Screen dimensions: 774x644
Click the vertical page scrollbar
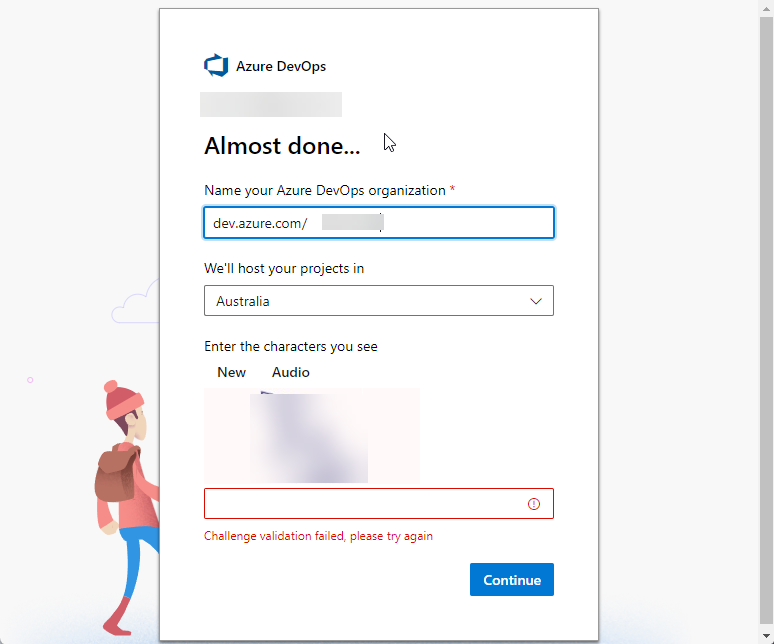point(766,321)
